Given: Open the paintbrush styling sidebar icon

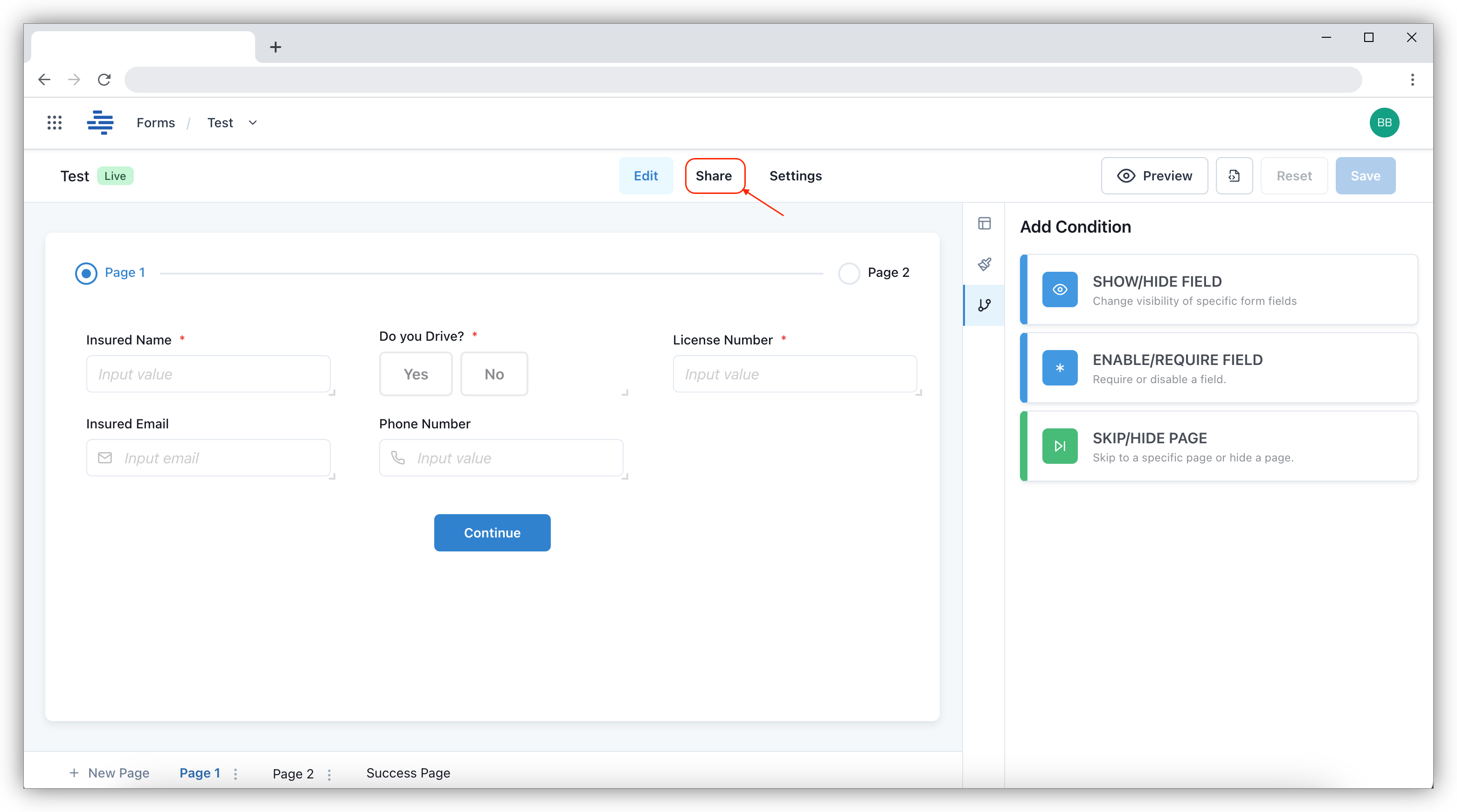Looking at the screenshot, I should [984, 264].
